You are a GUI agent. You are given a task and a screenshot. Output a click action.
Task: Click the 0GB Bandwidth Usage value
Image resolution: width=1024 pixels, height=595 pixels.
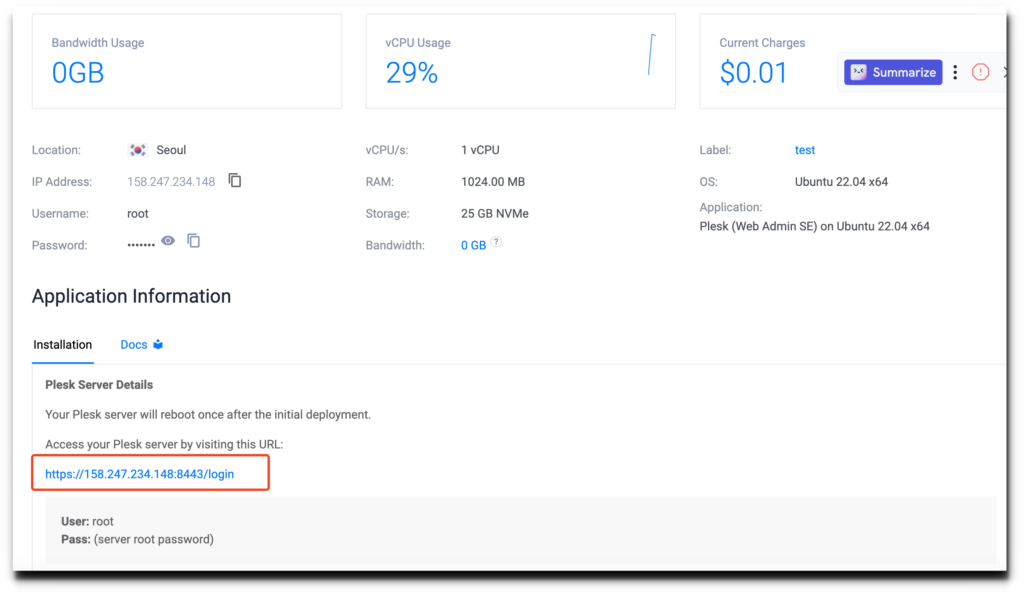tap(78, 72)
